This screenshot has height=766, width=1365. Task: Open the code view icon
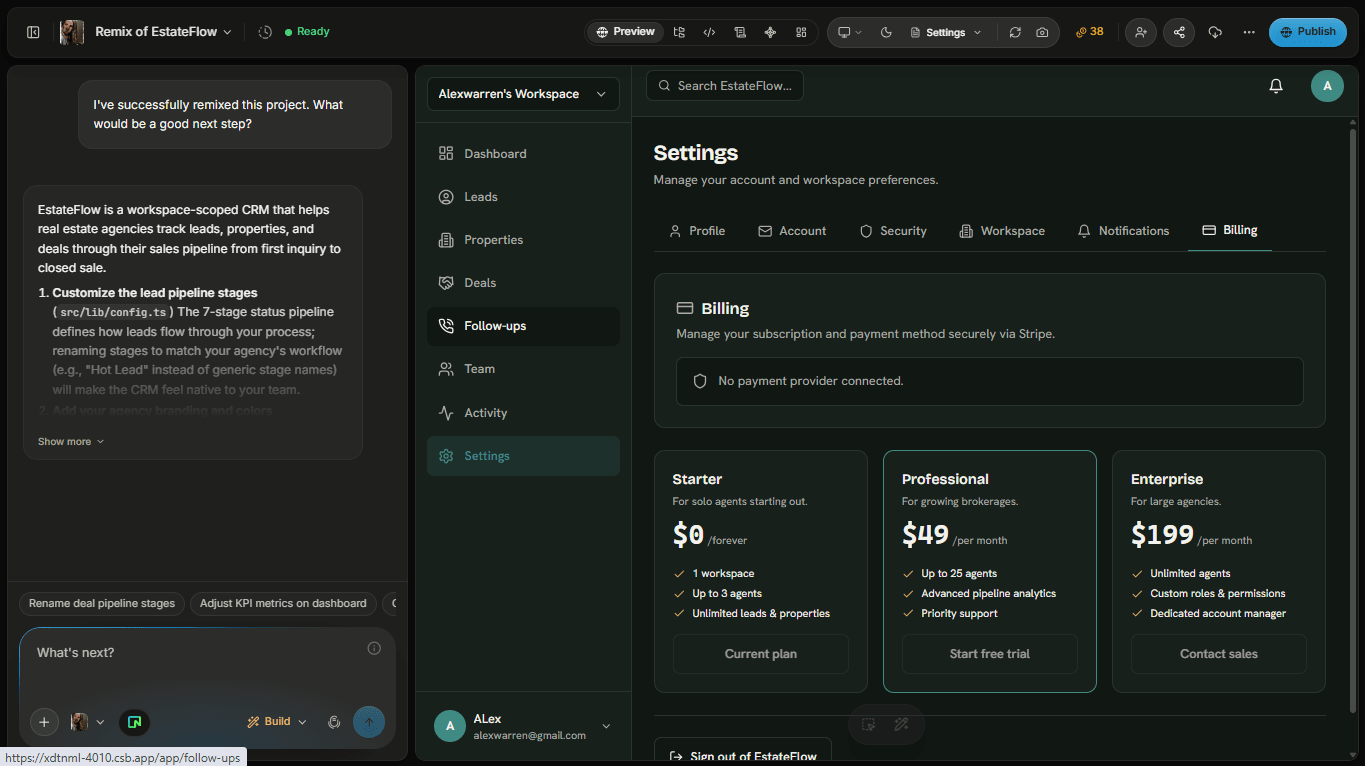click(x=709, y=32)
